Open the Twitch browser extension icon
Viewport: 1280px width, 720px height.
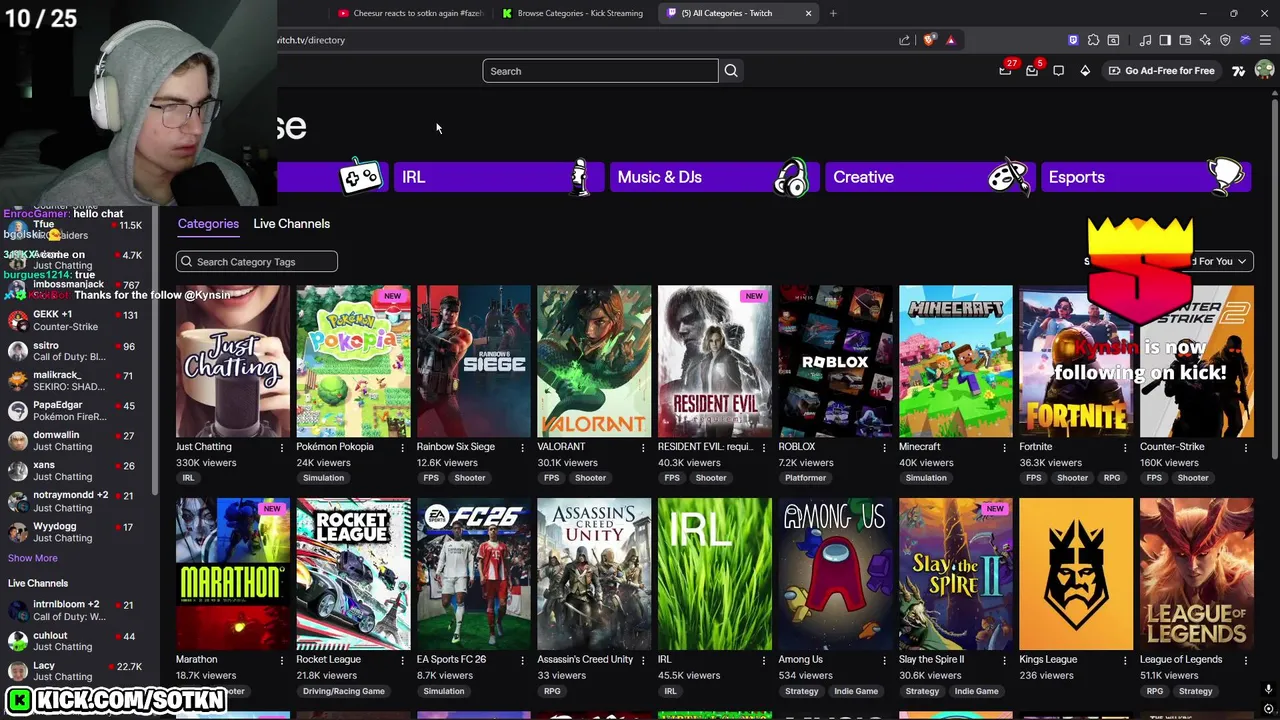coord(1073,40)
